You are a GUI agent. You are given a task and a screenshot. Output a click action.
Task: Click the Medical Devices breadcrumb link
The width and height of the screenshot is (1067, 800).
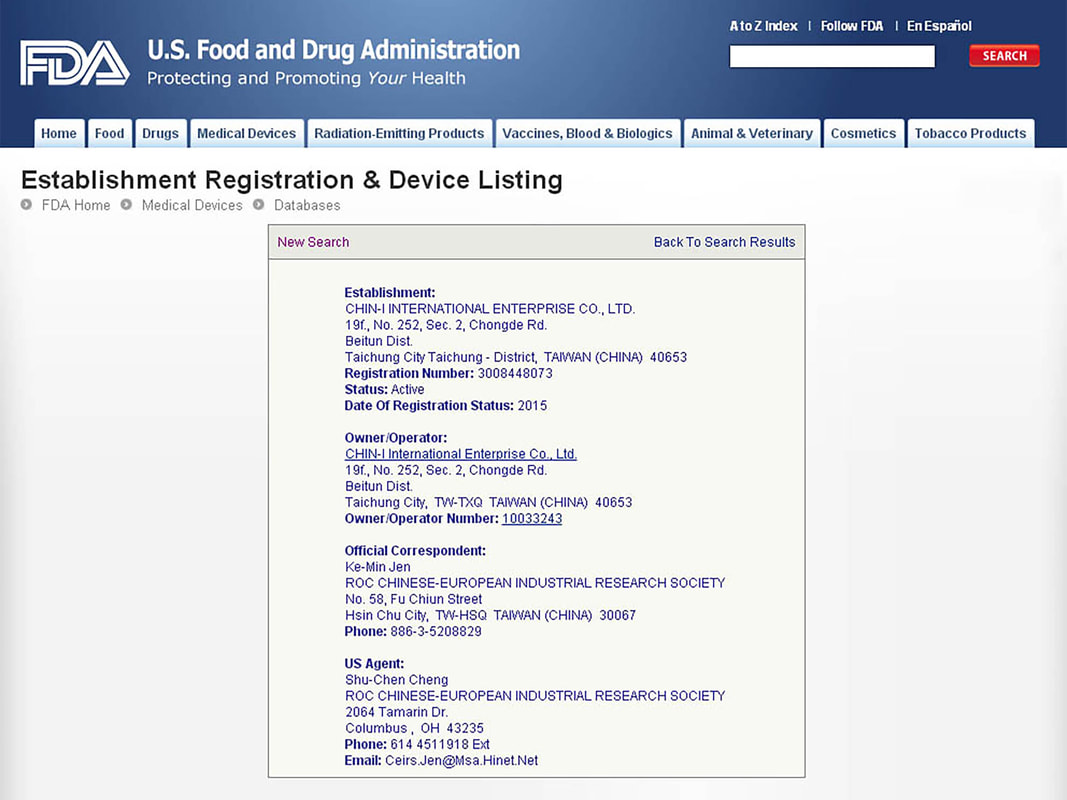pyautogui.click(x=192, y=205)
